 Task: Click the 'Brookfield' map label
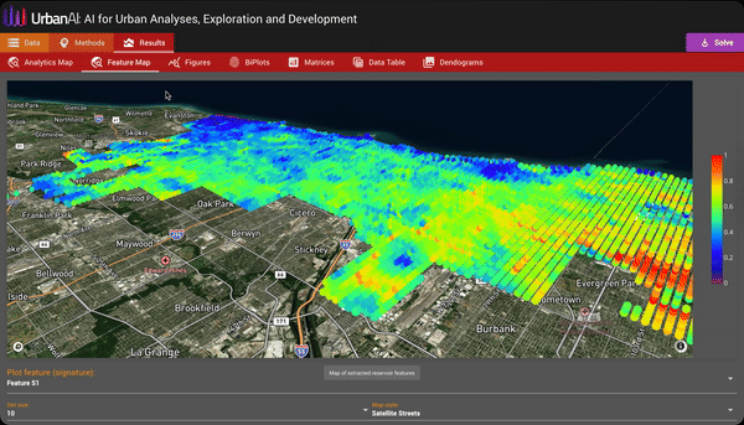[197, 308]
